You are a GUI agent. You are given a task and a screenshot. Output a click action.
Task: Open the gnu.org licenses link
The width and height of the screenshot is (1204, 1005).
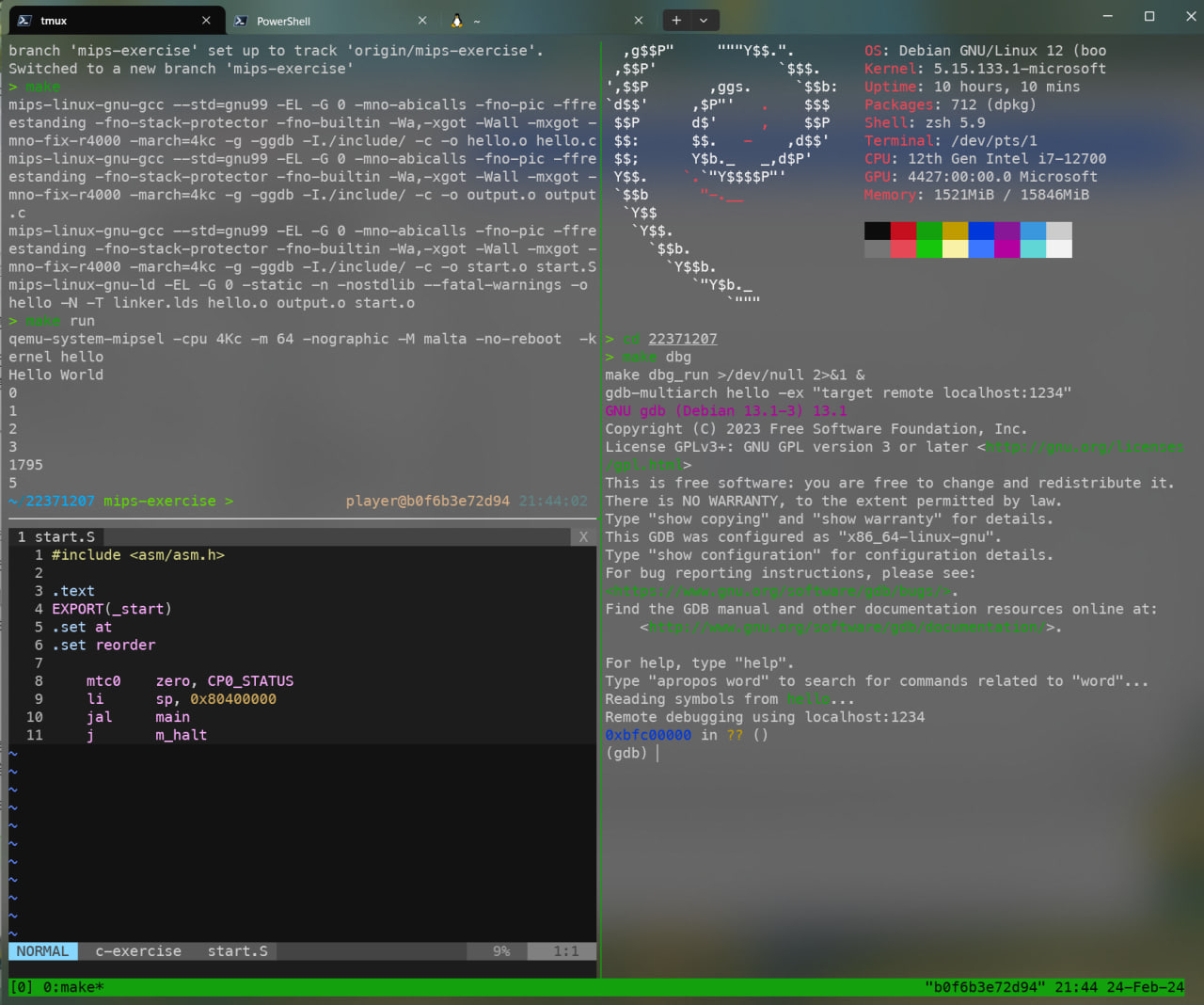1085,447
